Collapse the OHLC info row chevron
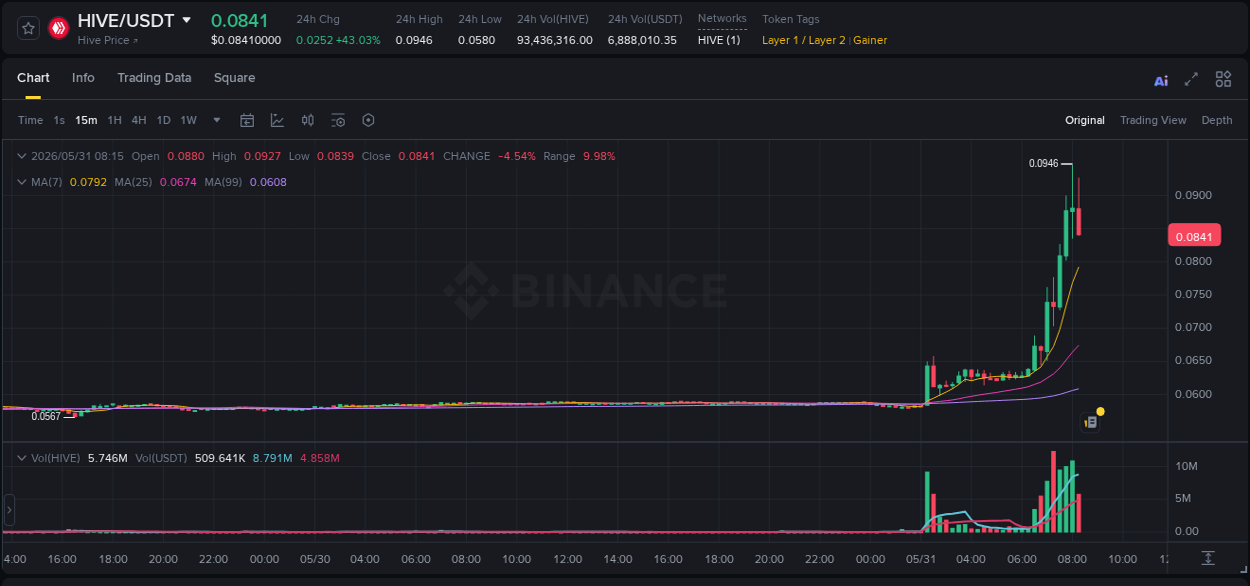The height and width of the screenshot is (586, 1250). pos(22,156)
